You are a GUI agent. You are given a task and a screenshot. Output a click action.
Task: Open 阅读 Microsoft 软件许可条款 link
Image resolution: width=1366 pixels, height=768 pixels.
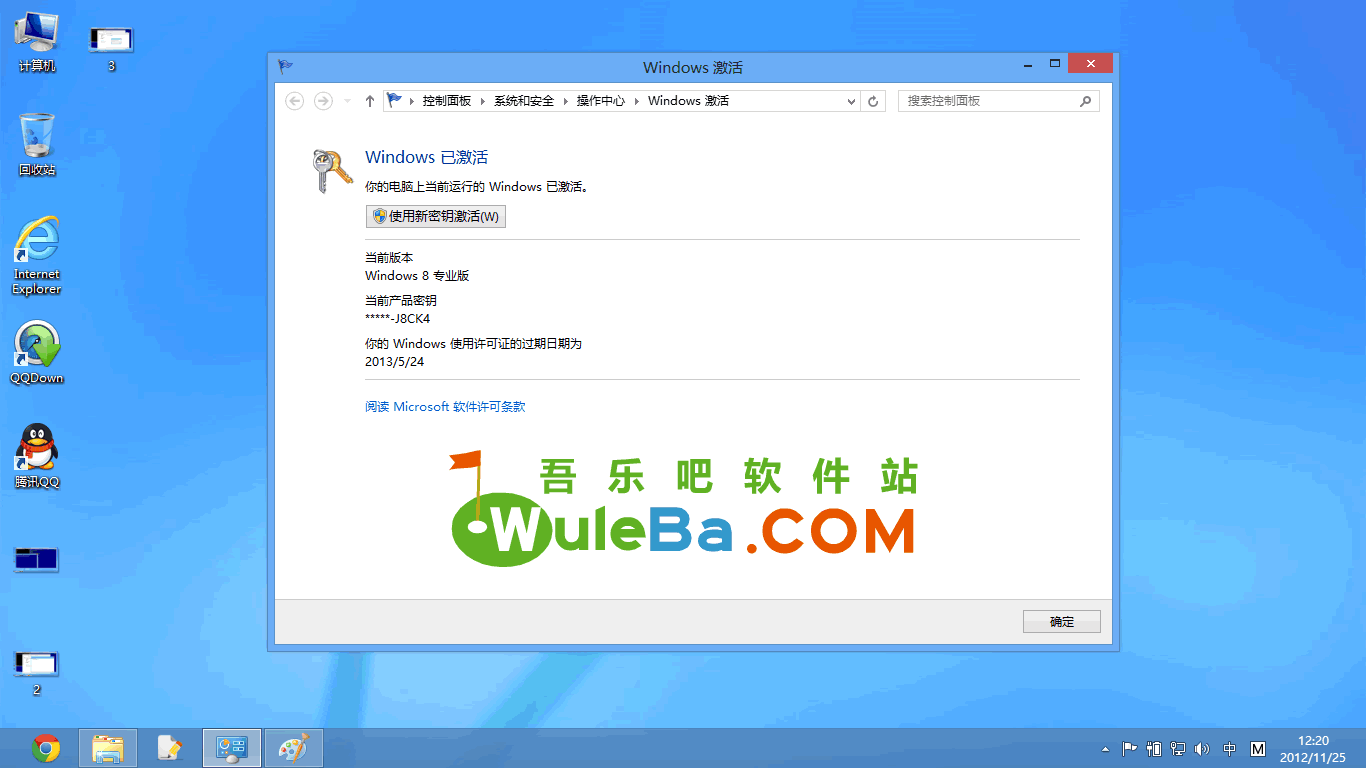tap(445, 407)
